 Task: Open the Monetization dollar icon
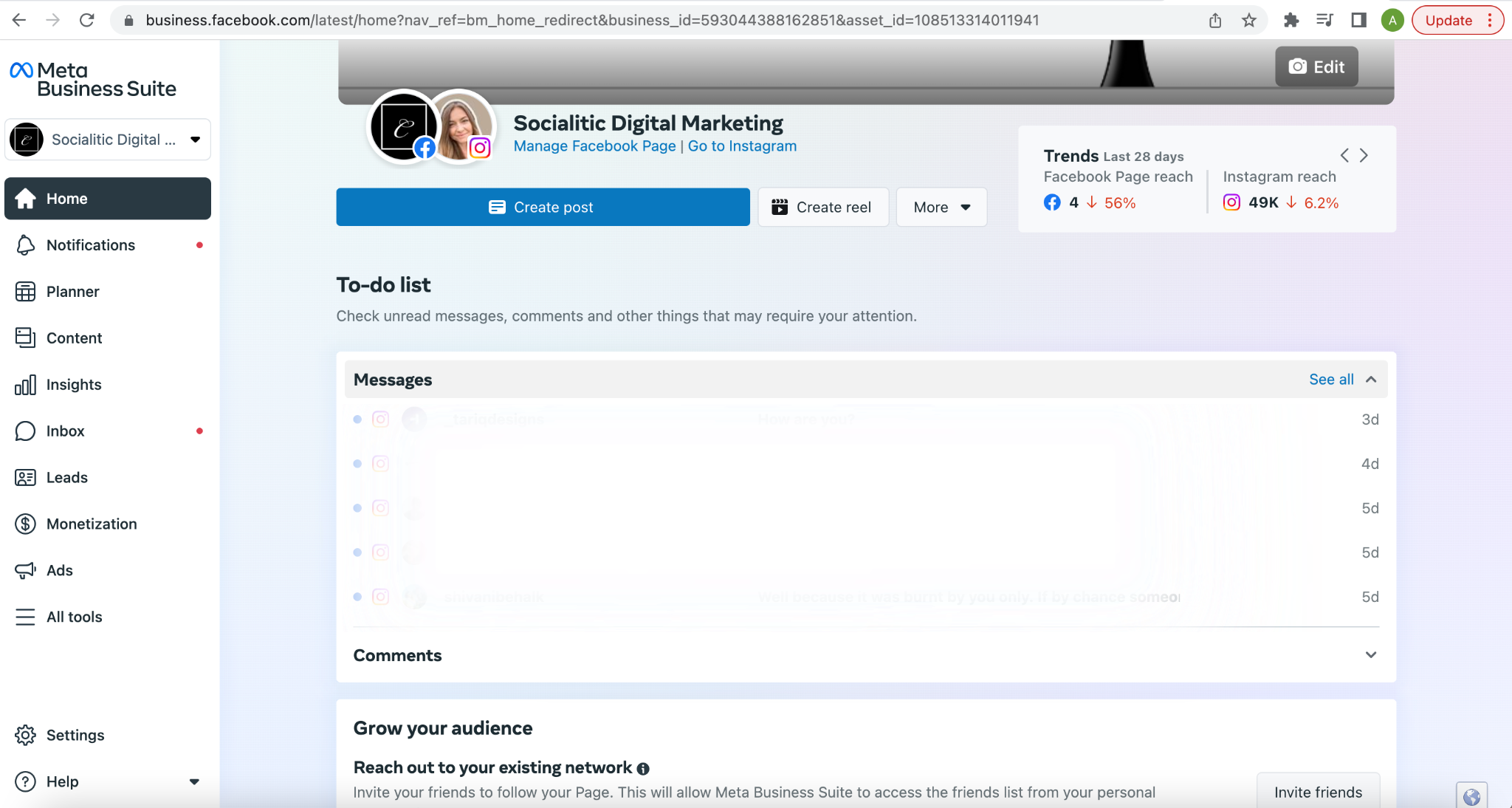pyautogui.click(x=25, y=524)
